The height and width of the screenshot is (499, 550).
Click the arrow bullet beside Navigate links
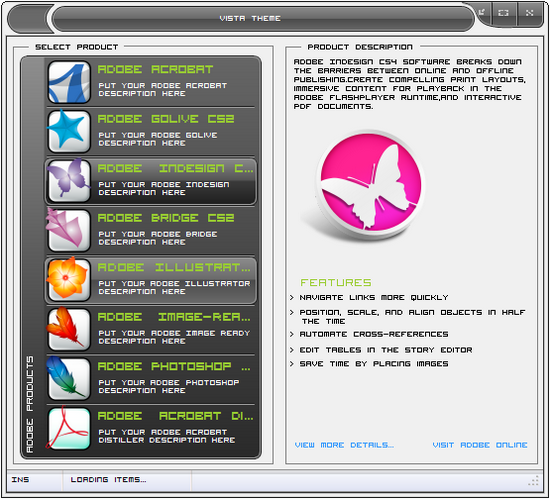pos(291,297)
